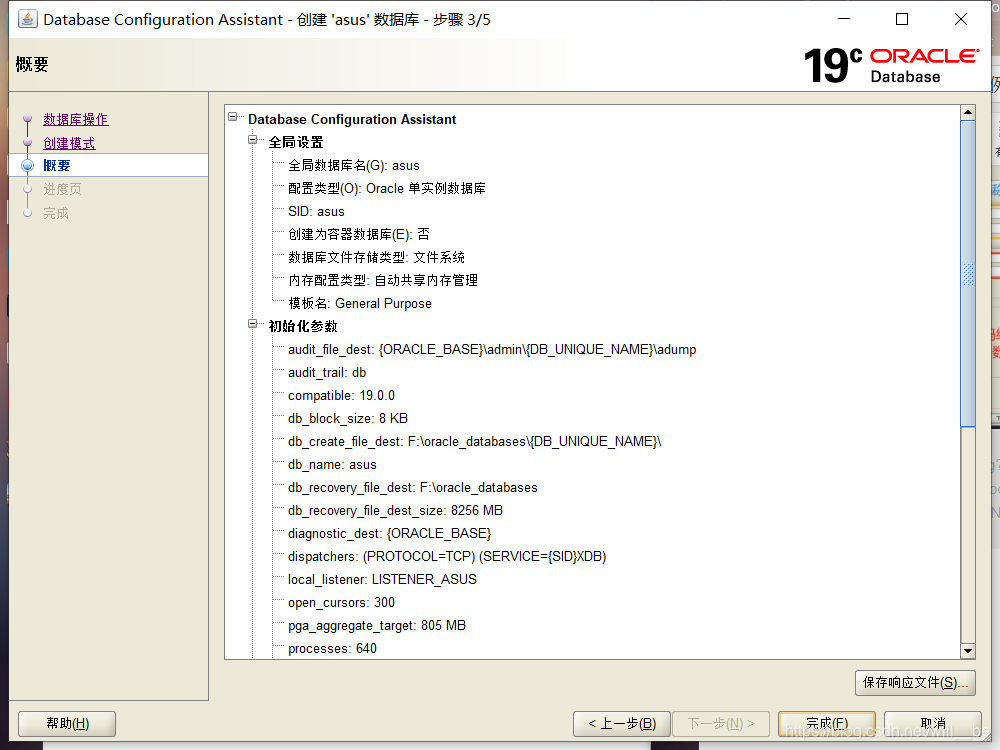1000x750 pixels.
Task: Maximize the Database Configuration Assistant window
Action: click(x=902, y=19)
